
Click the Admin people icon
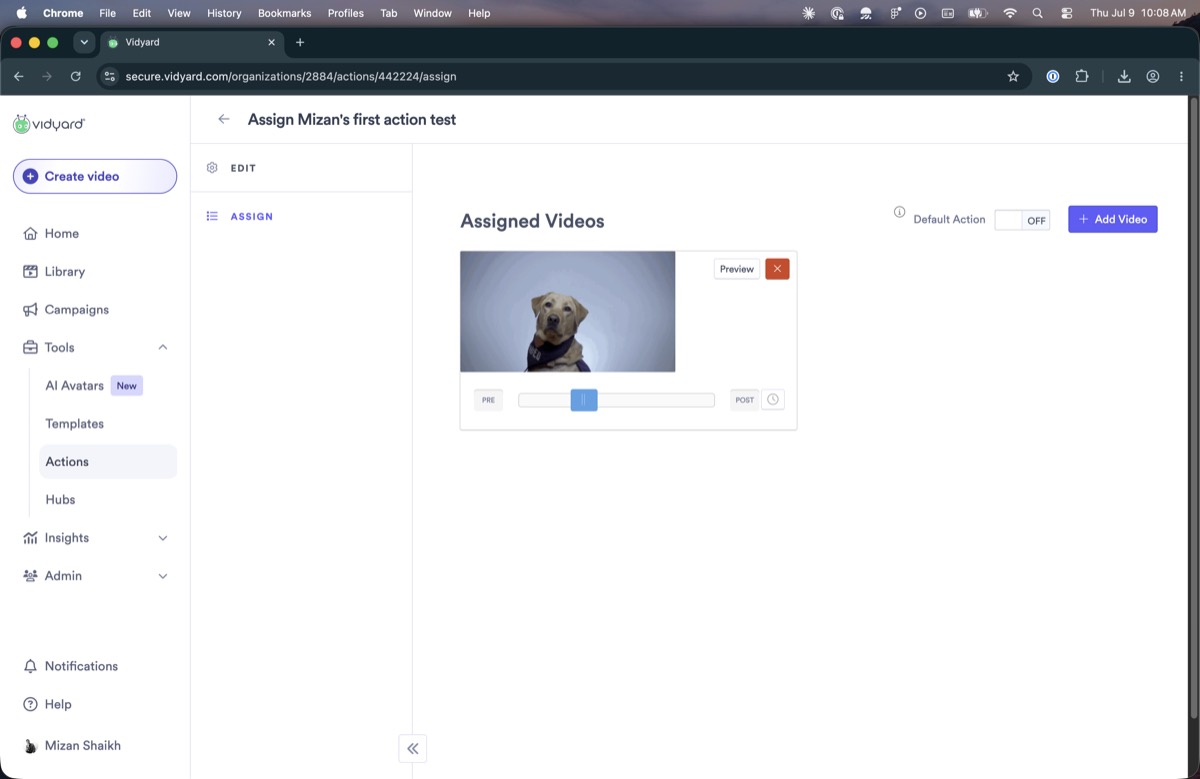pyautogui.click(x=30, y=575)
